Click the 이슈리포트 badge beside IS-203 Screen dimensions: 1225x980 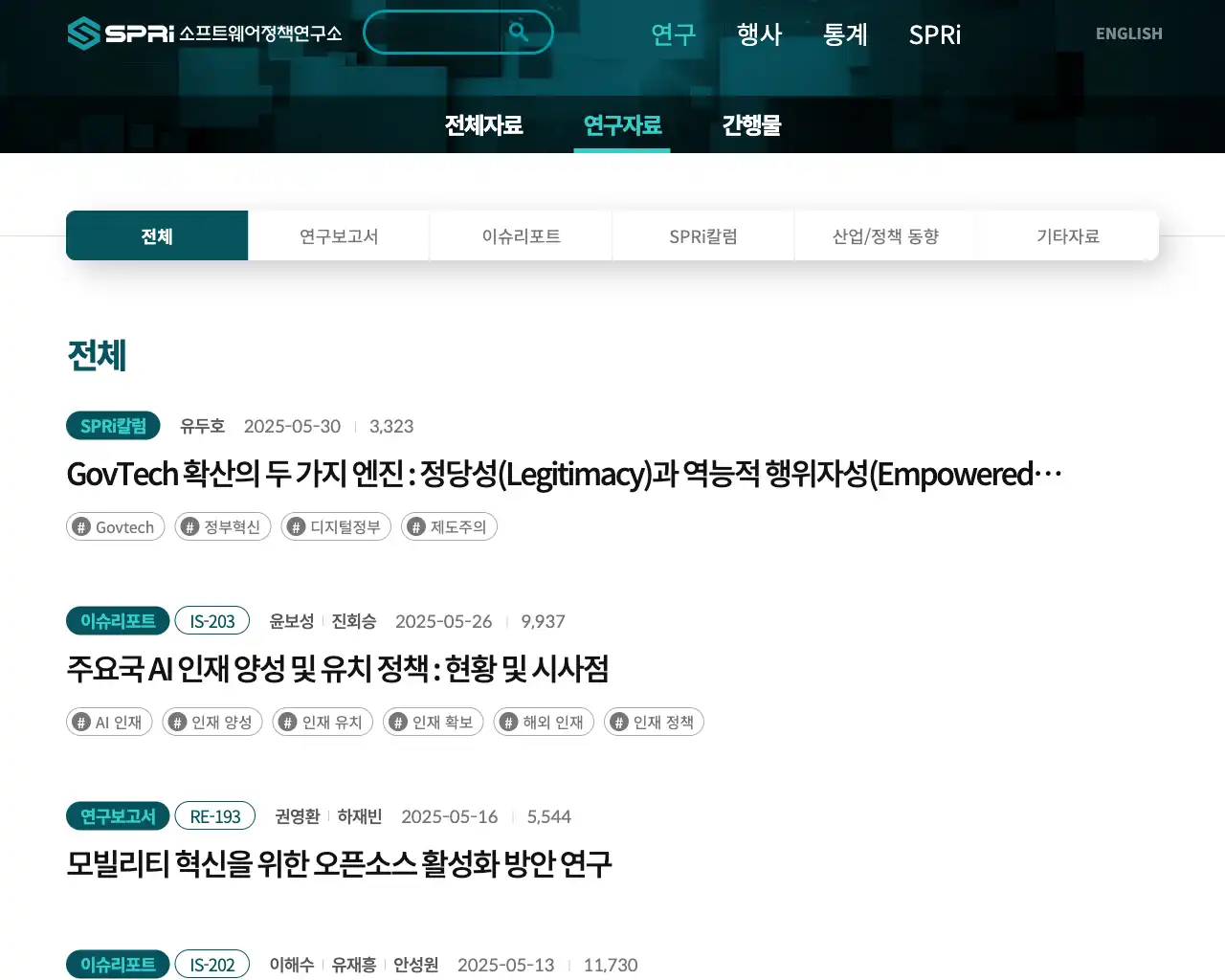coord(118,621)
